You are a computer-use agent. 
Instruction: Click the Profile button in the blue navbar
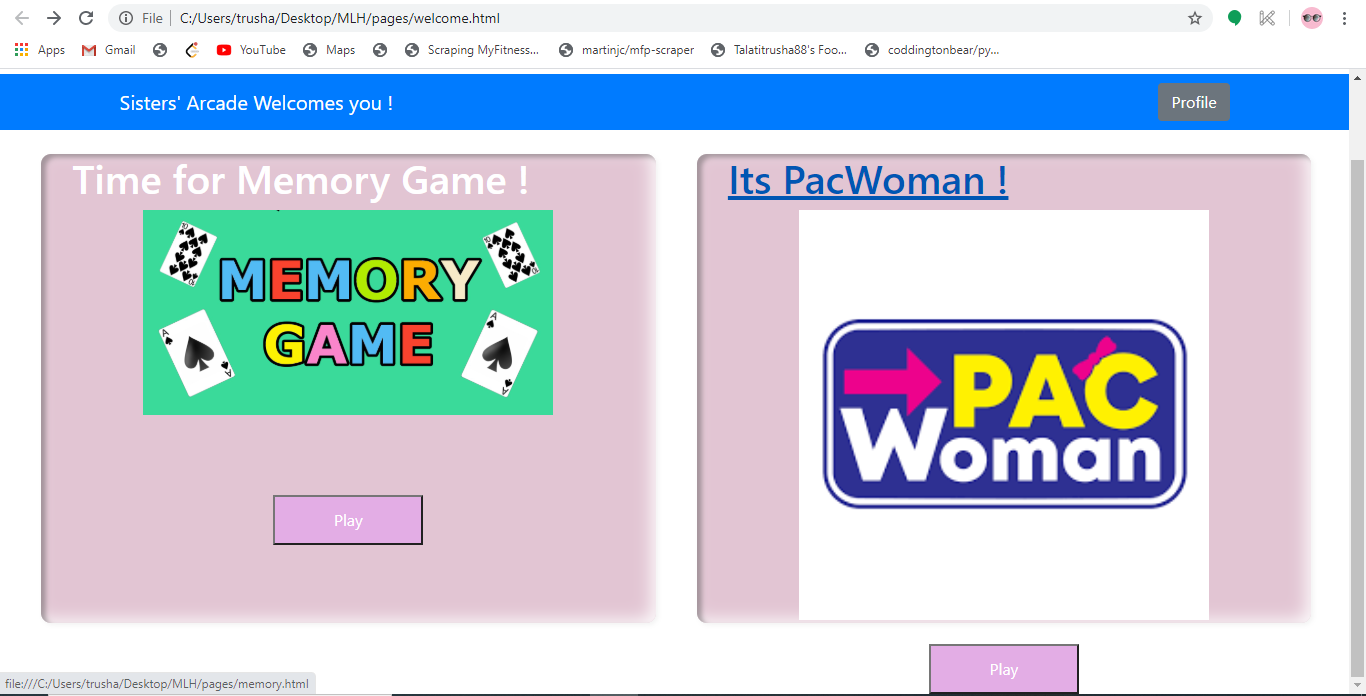tap(1194, 102)
